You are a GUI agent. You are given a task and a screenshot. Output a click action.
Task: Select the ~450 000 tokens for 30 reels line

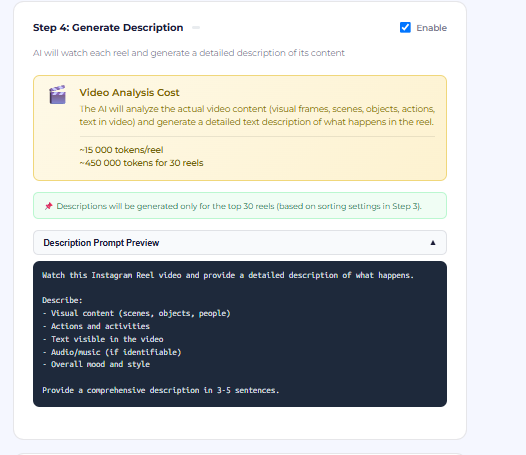point(141,163)
